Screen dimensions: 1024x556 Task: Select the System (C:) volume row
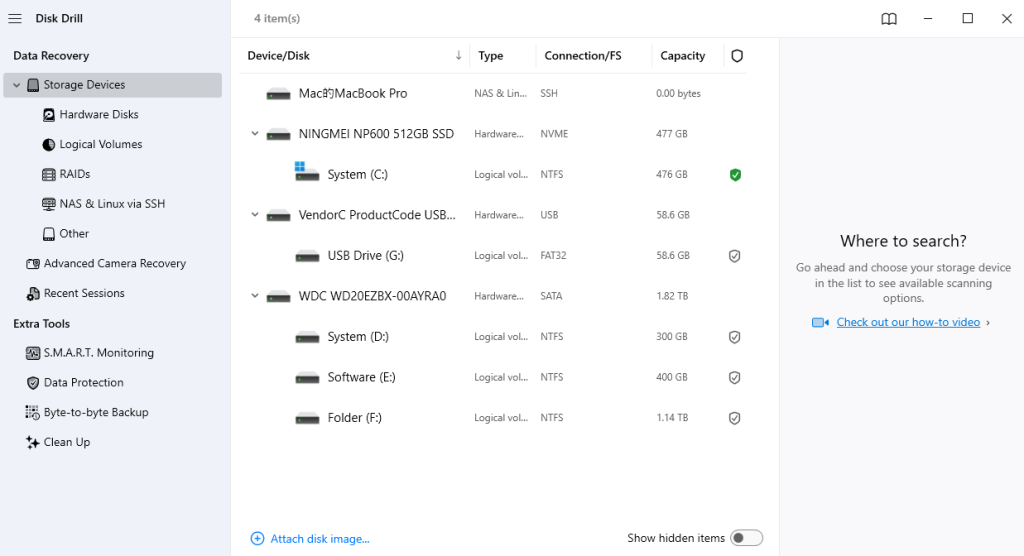click(493, 174)
